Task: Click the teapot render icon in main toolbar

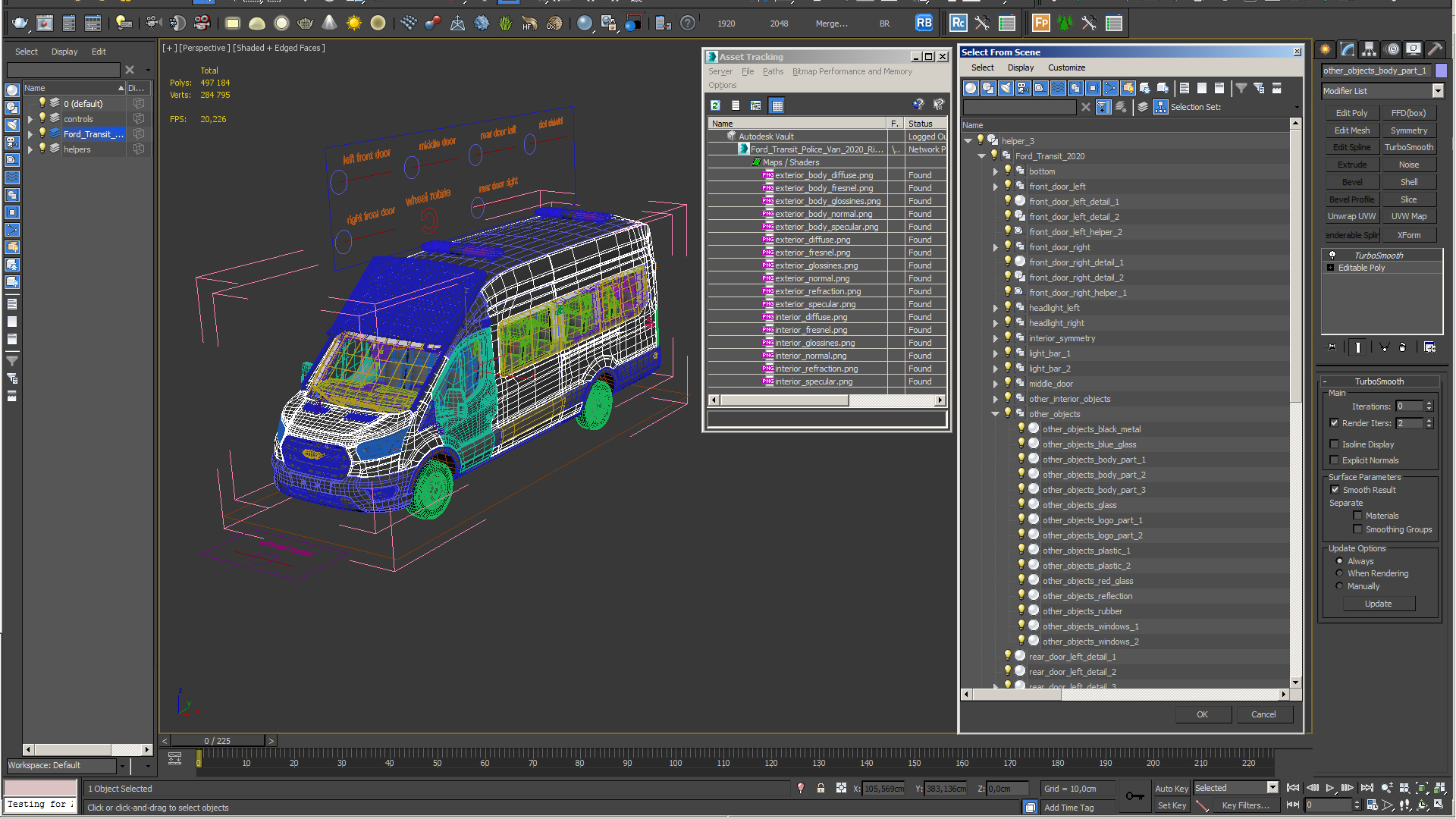Action: click(x=20, y=24)
